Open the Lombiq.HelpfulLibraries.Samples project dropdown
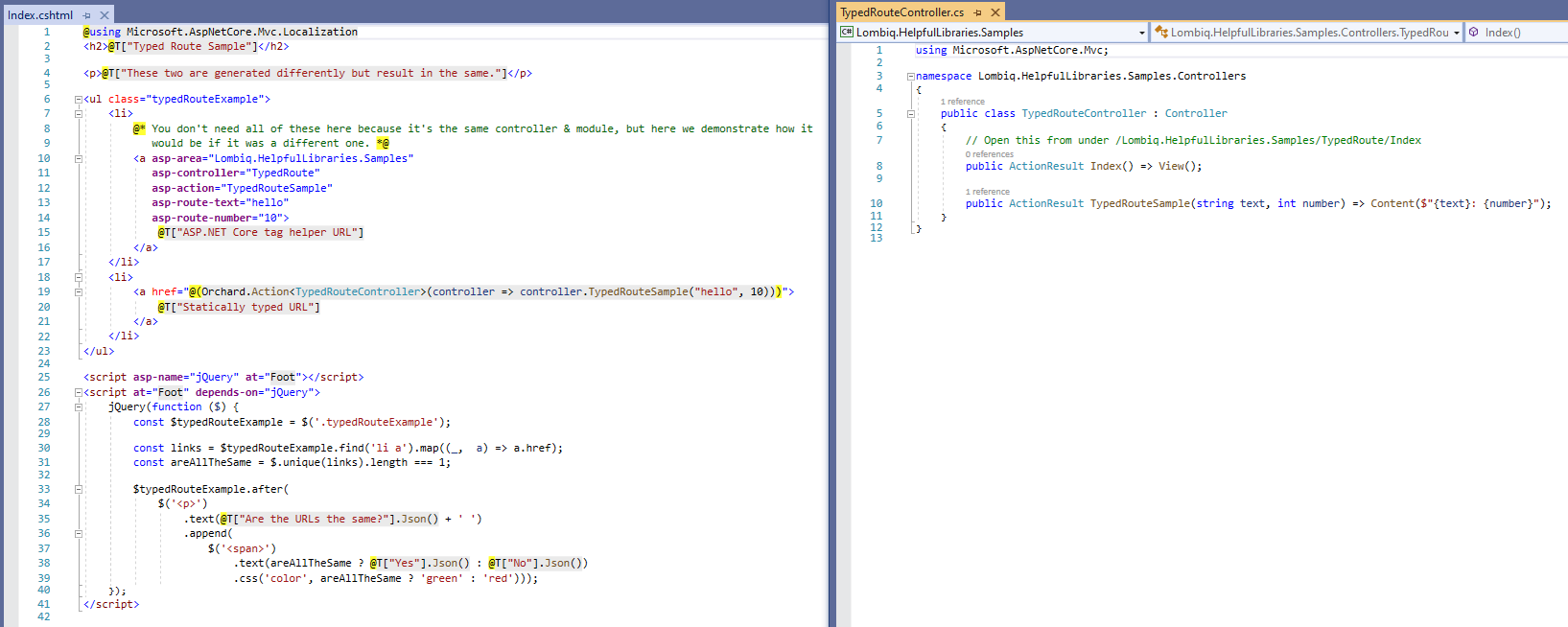Image resolution: width=1568 pixels, height=627 pixels. [x=994, y=33]
